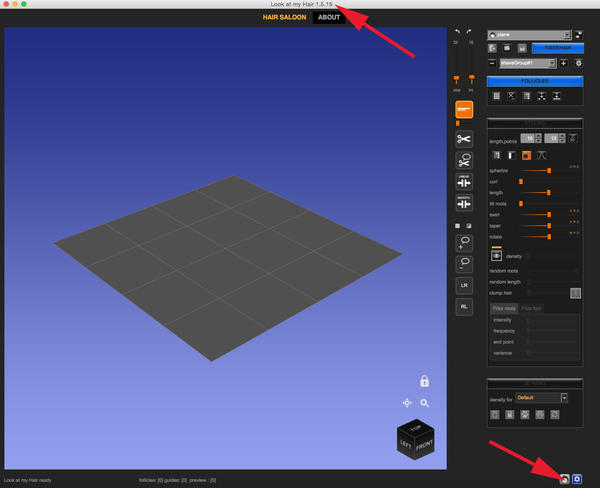The height and width of the screenshot is (488, 600).
Task: Click the magnifier zoom icon in viewport
Action: click(424, 403)
